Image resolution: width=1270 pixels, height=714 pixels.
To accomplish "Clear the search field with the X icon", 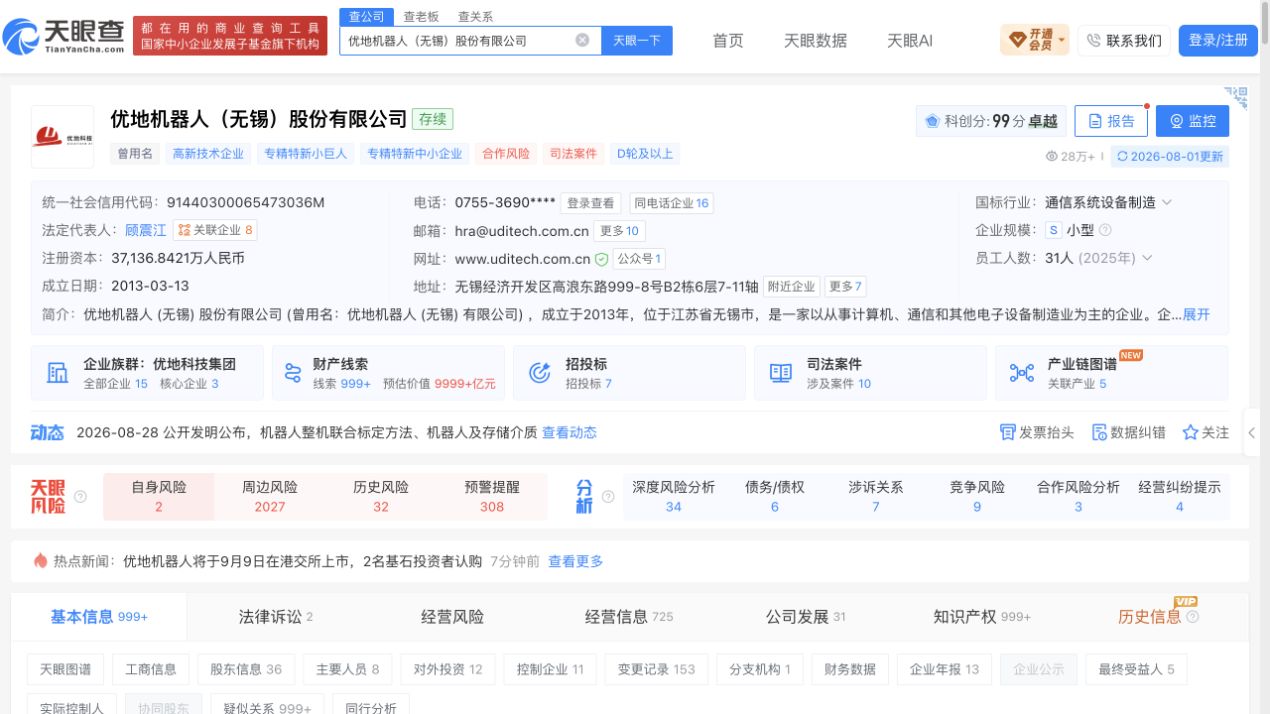I will [582, 41].
